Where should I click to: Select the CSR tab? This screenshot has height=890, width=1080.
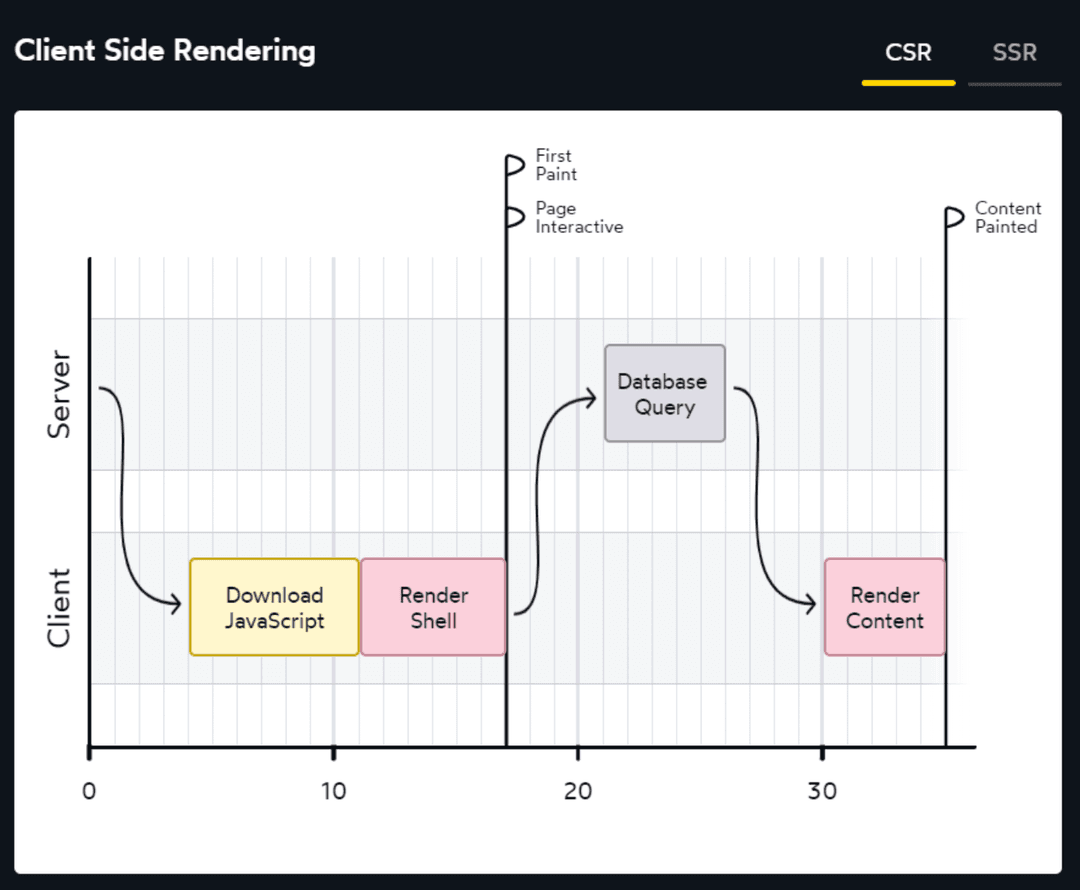click(908, 53)
